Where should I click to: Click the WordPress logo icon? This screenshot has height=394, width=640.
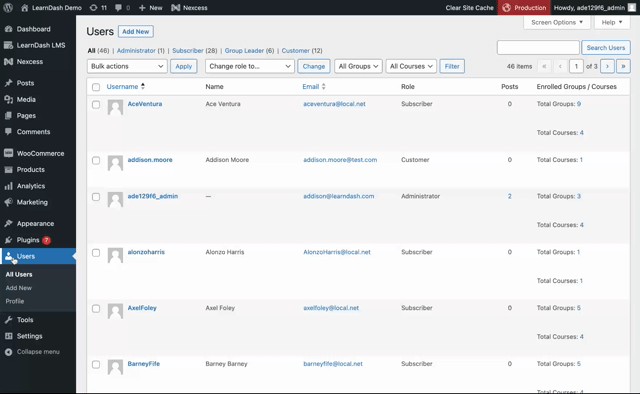(8, 7)
